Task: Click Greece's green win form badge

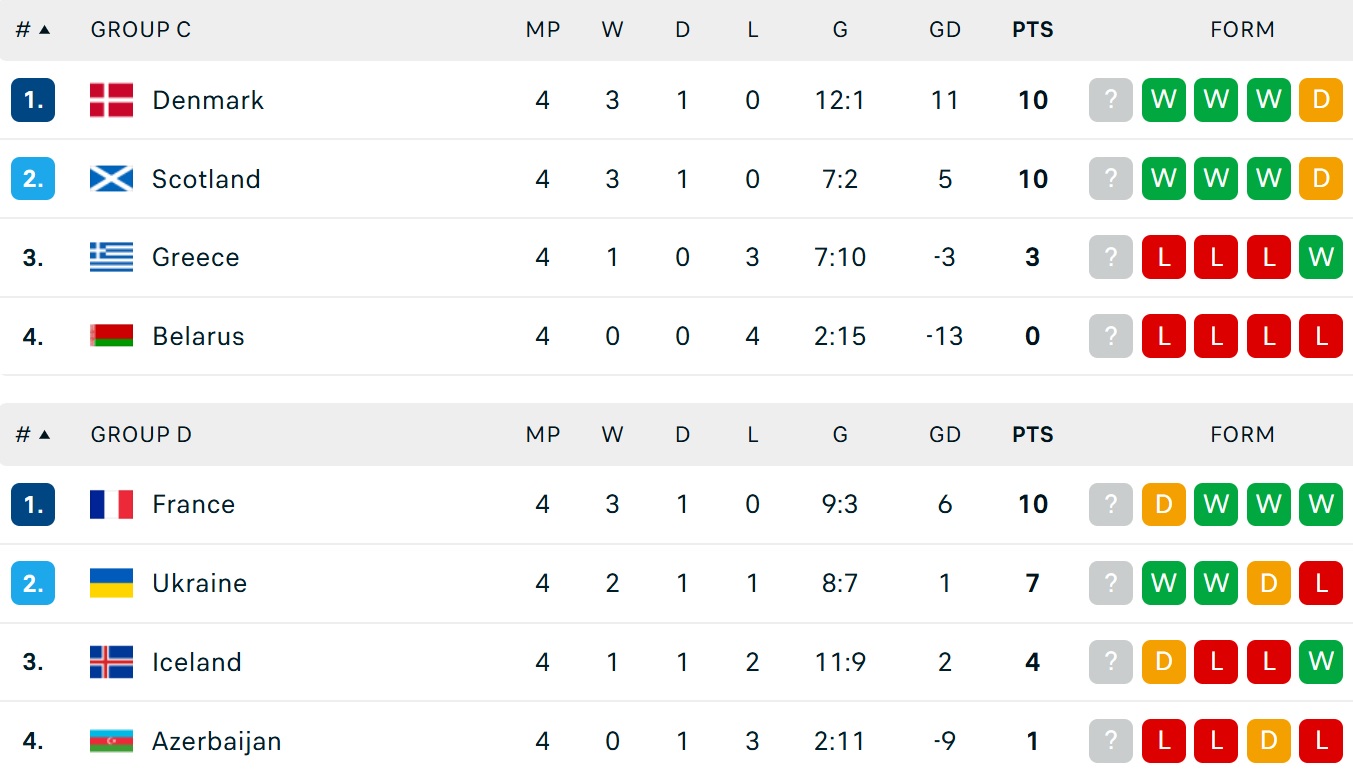Action: pos(1320,257)
